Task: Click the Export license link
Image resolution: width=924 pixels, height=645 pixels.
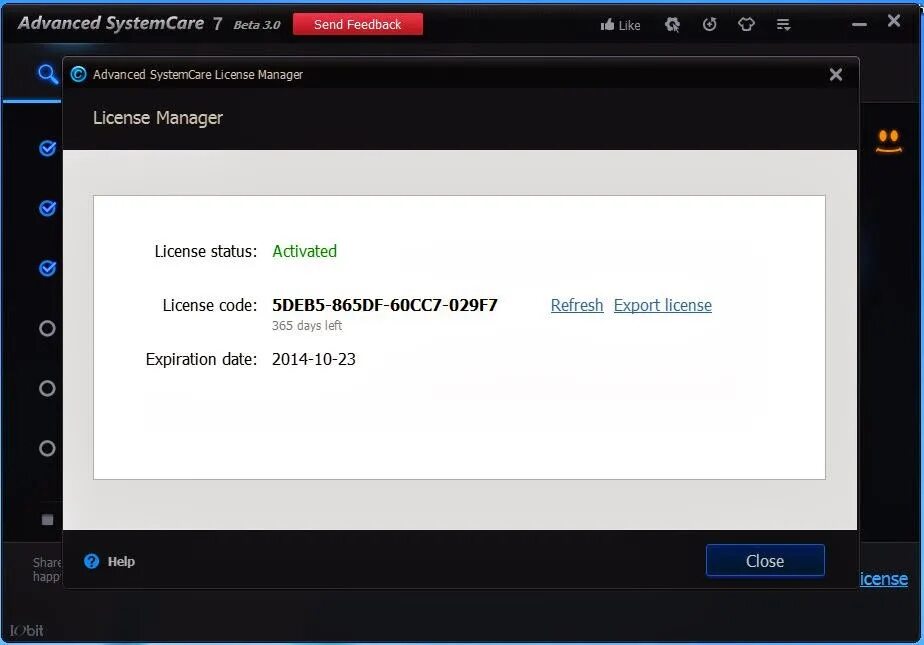Action: point(663,305)
